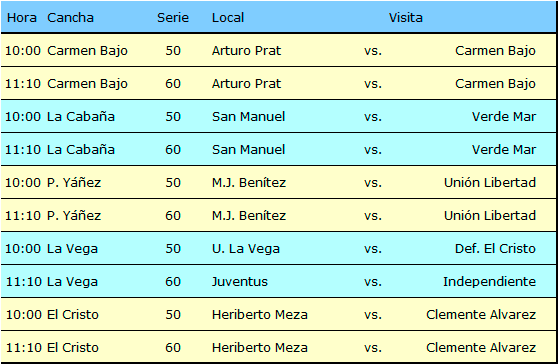Click Unión Libertad in the 11:10 row
The width and height of the screenshot is (558, 364).
(x=490, y=216)
